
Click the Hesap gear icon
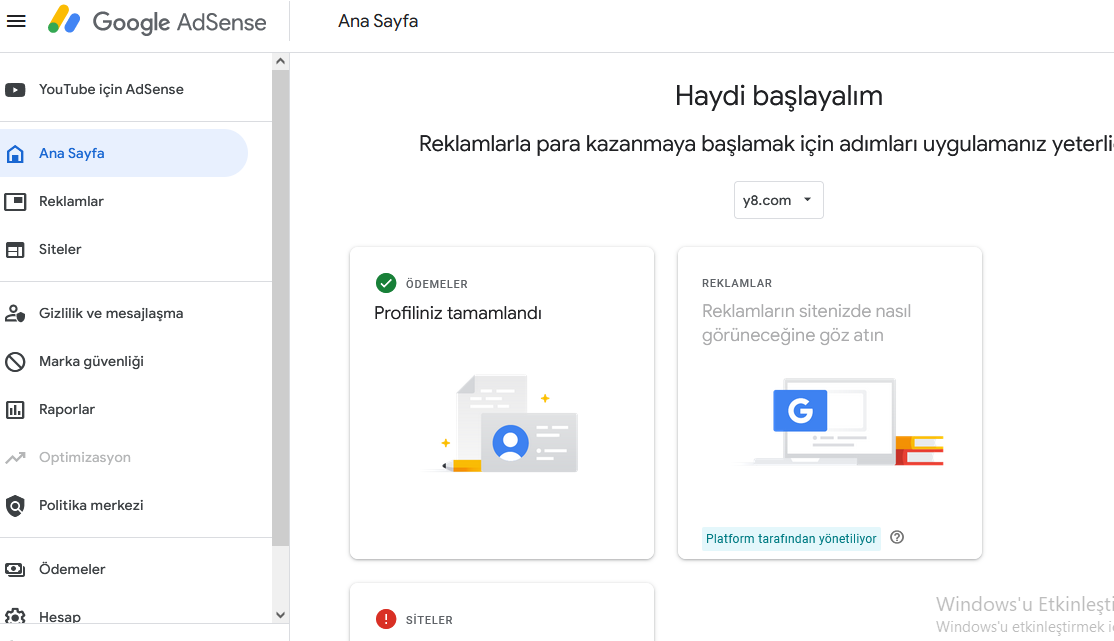tap(15, 616)
